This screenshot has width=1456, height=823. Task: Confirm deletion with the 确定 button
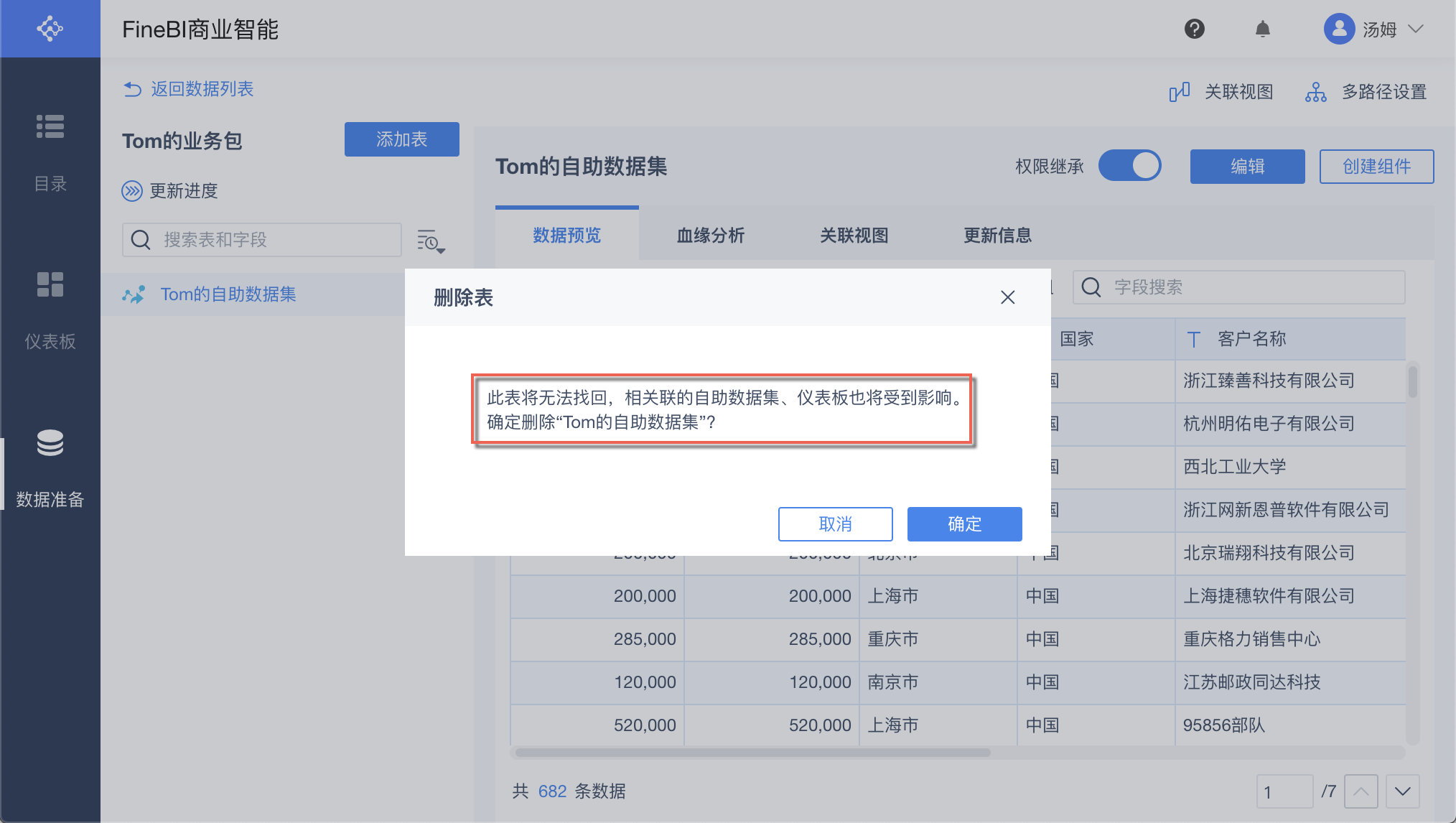tap(964, 524)
